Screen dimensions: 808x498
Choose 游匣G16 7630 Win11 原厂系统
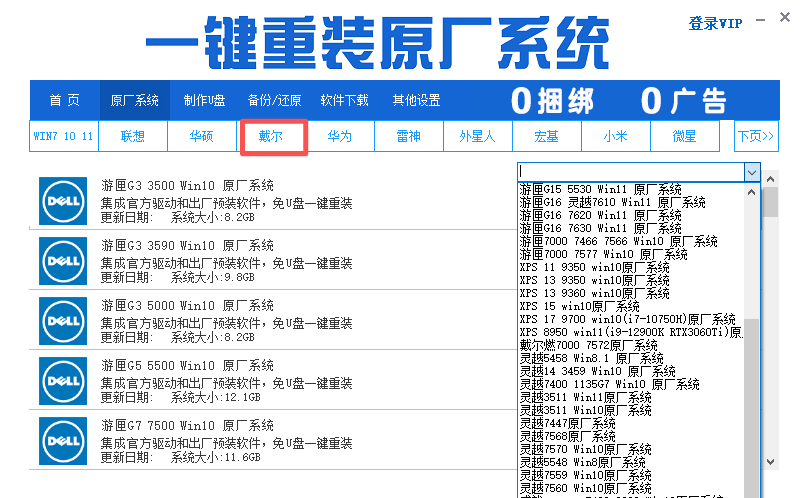tap(600, 228)
